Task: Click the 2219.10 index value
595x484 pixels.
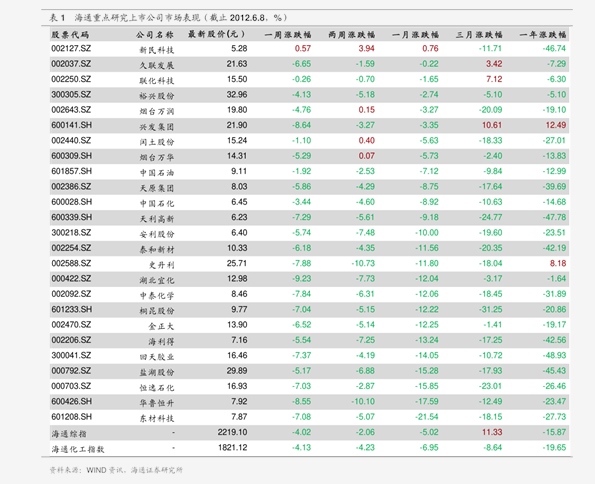Action: (232, 432)
